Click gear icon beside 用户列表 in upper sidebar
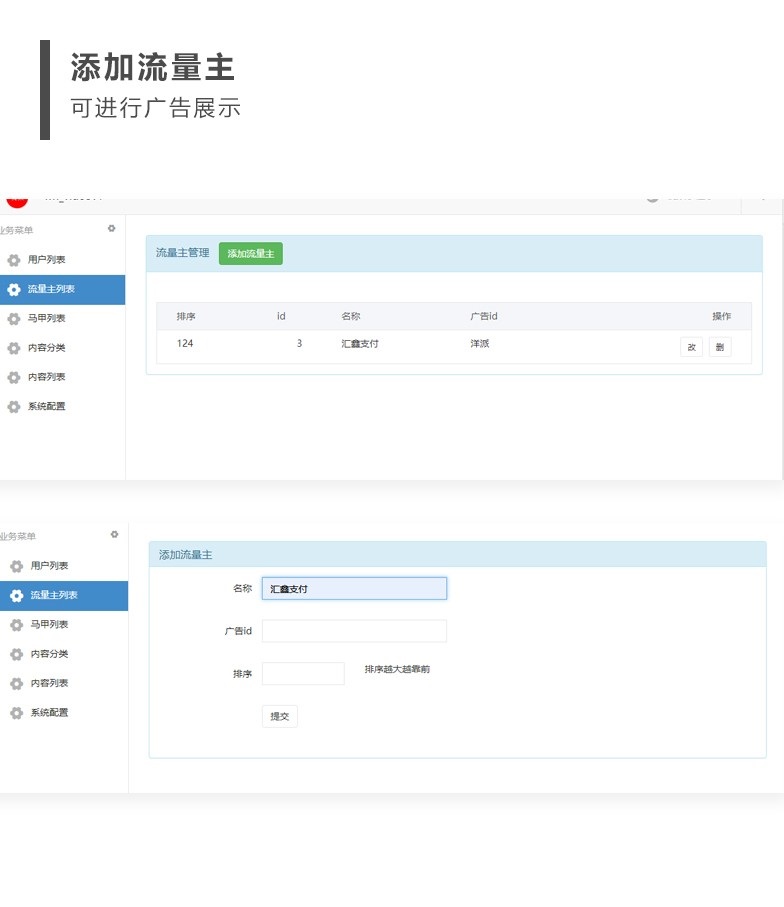The image size is (784, 907). tap(14, 260)
